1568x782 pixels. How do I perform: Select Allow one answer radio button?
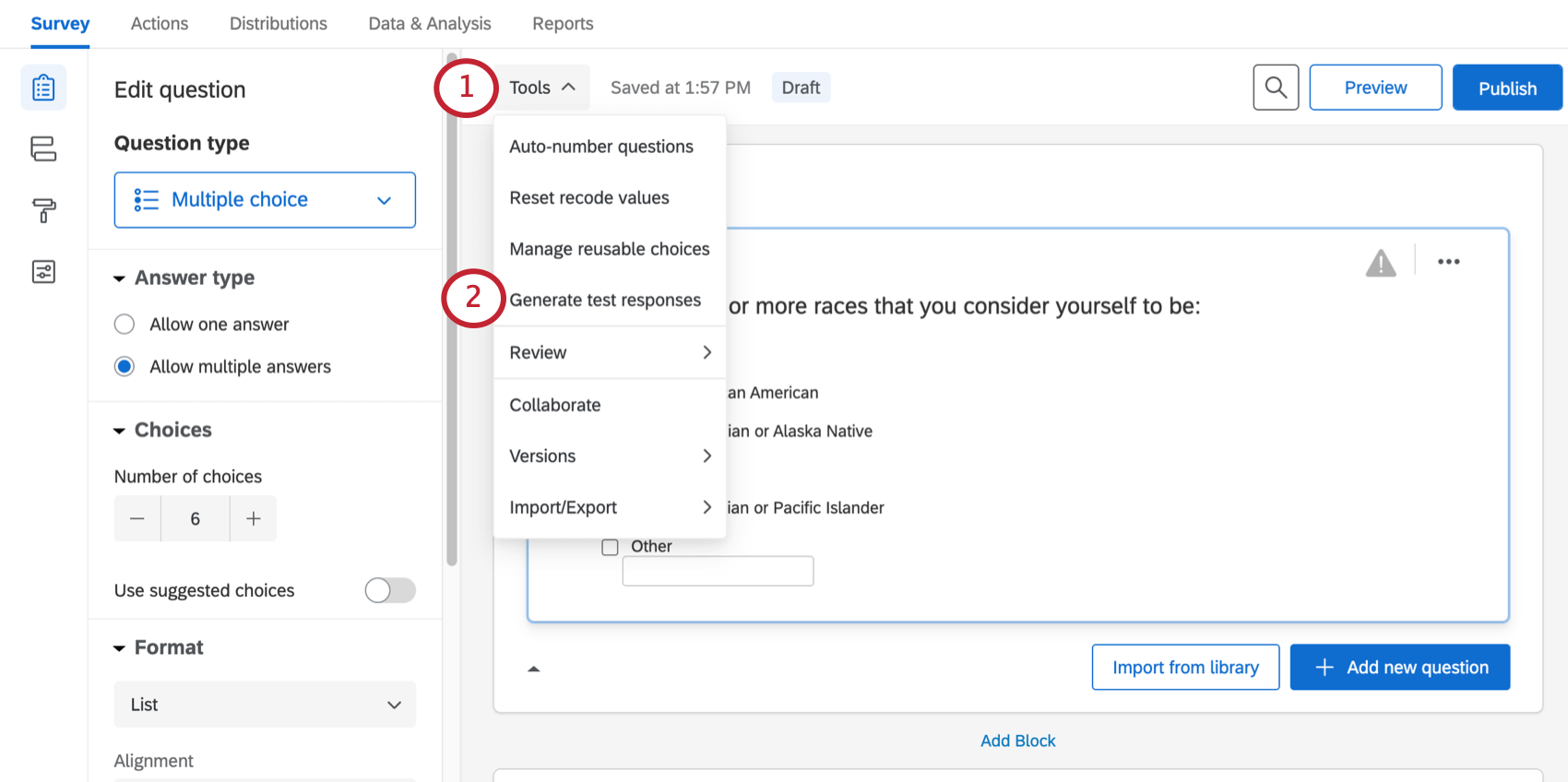pos(125,325)
